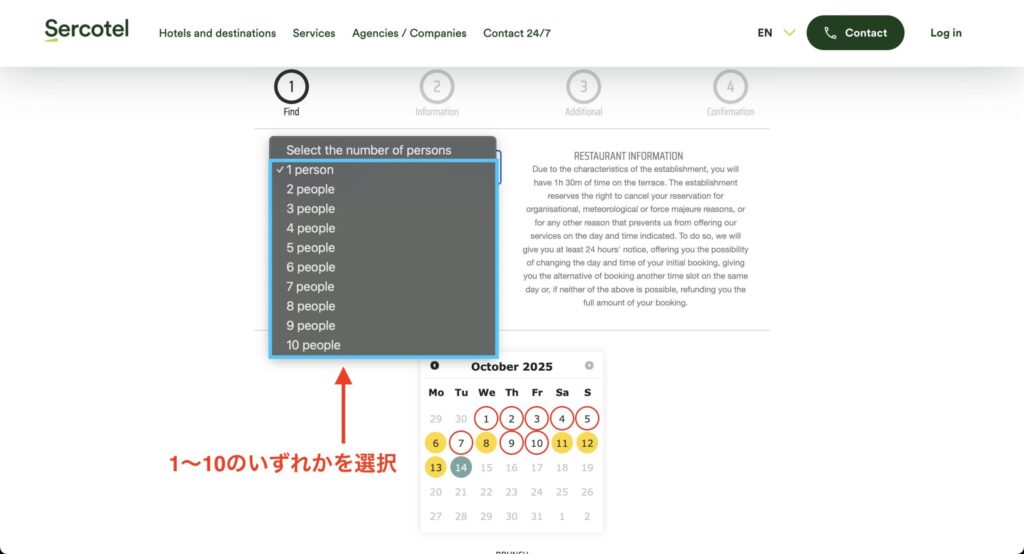
Task: Click the Log in link
Action: (945, 33)
